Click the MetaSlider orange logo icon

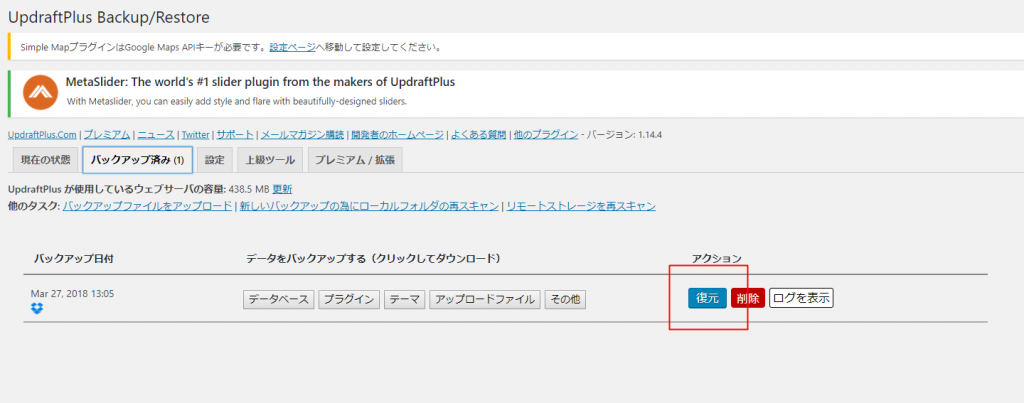click(40, 92)
